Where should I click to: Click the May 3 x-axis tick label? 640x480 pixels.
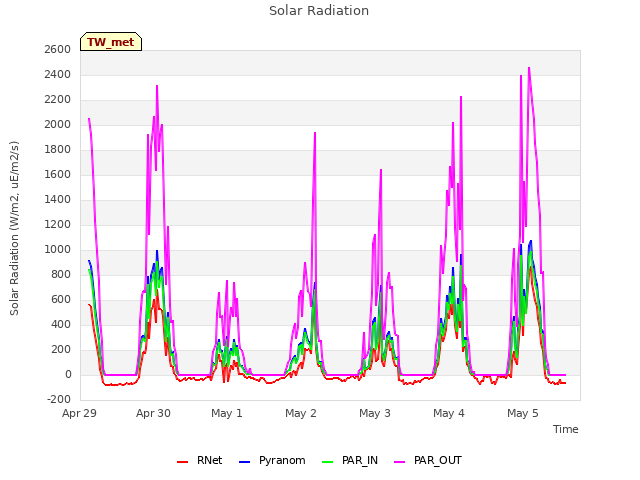click(x=375, y=413)
